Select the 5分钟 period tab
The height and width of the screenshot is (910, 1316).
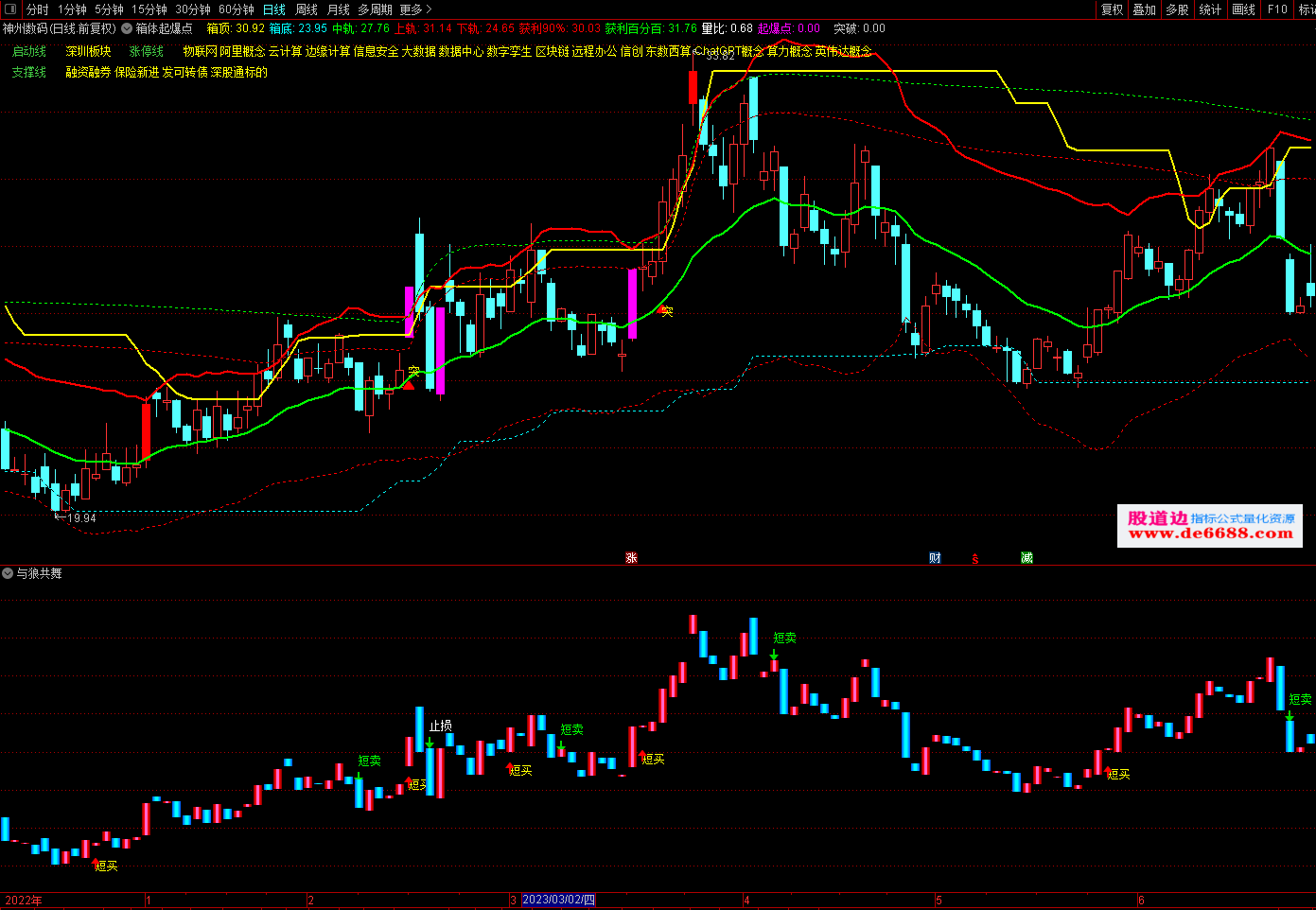(x=109, y=9)
